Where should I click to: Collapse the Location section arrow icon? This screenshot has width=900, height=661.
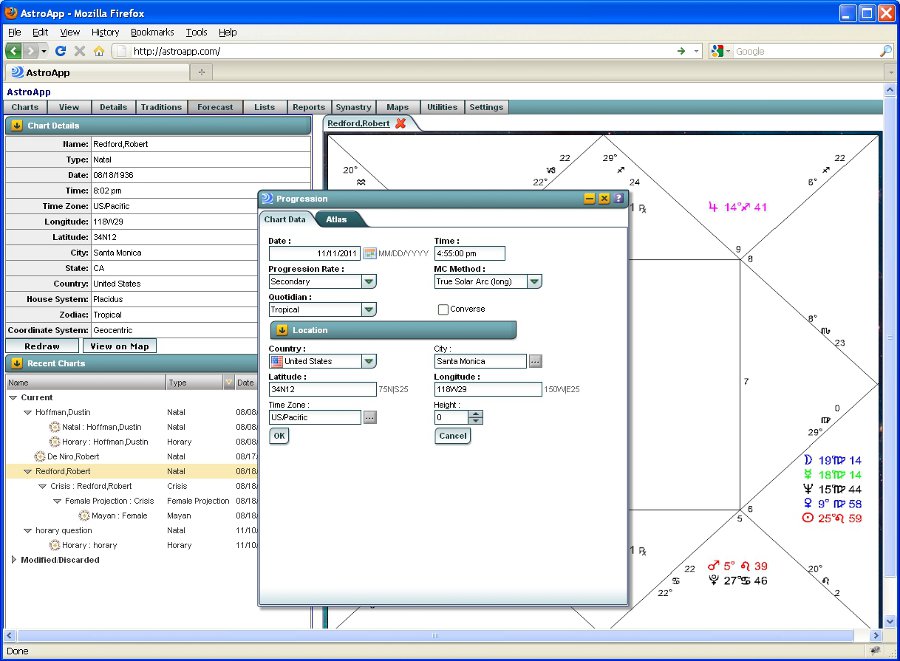[282, 330]
